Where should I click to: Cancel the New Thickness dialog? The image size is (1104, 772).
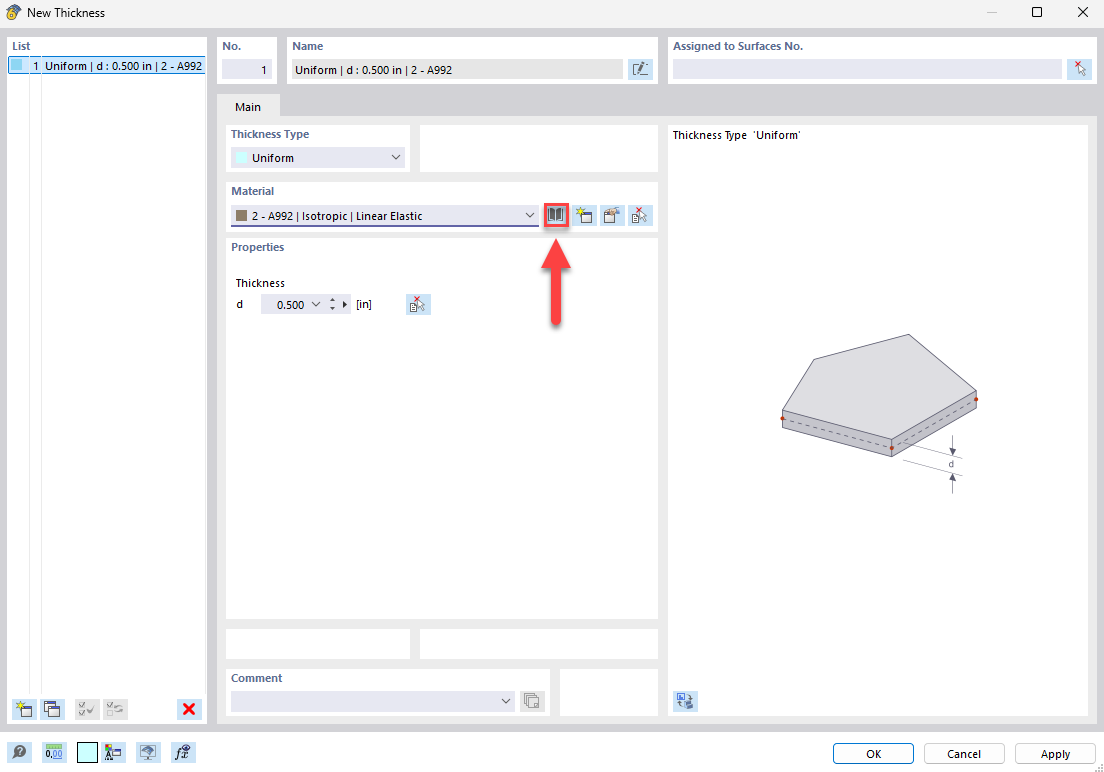click(x=963, y=753)
